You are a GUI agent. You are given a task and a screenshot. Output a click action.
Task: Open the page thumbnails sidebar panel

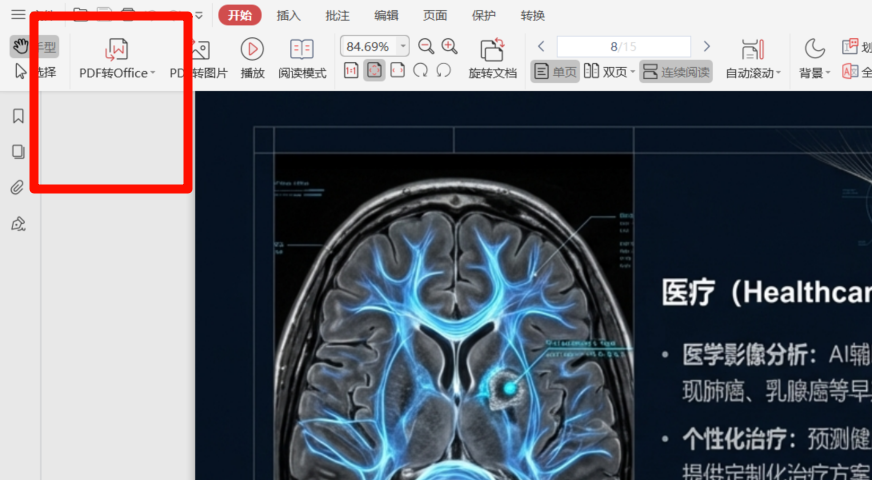click(18, 151)
